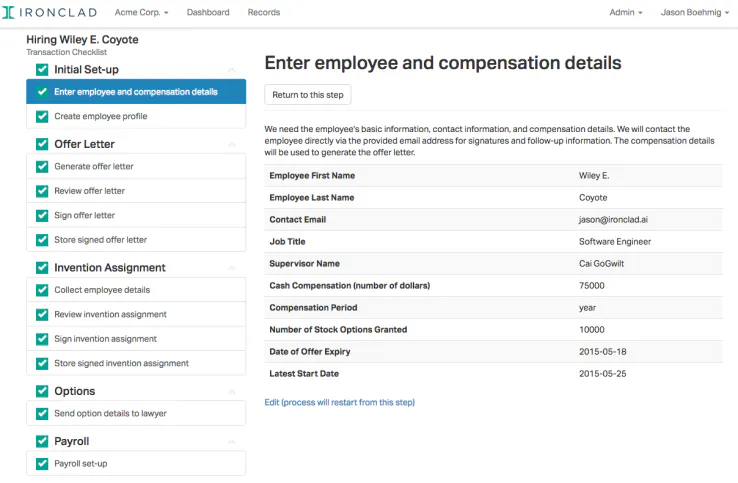Open the Jason Boehmig user menu
This screenshot has height=483, width=738.
coord(695,12)
